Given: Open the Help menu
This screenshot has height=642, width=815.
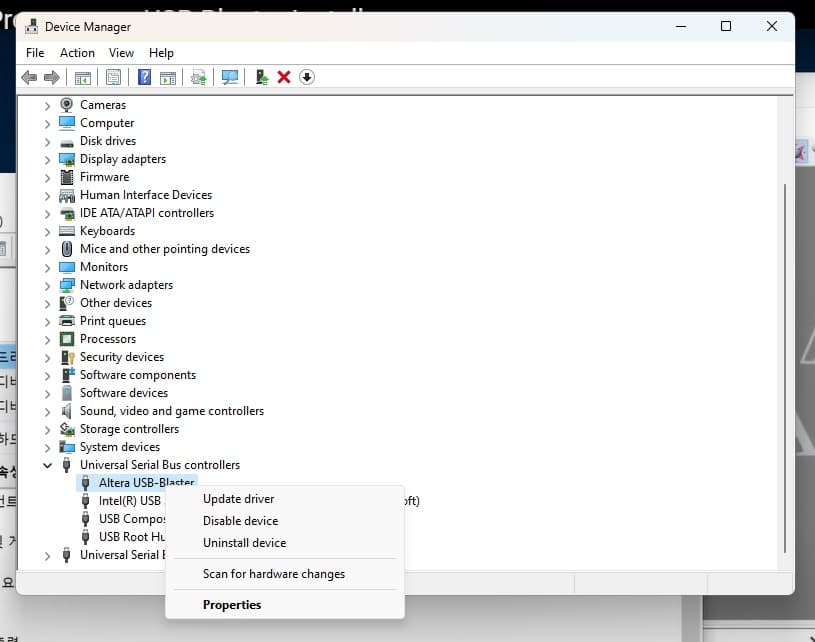Looking at the screenshot, I should [161, 53].
